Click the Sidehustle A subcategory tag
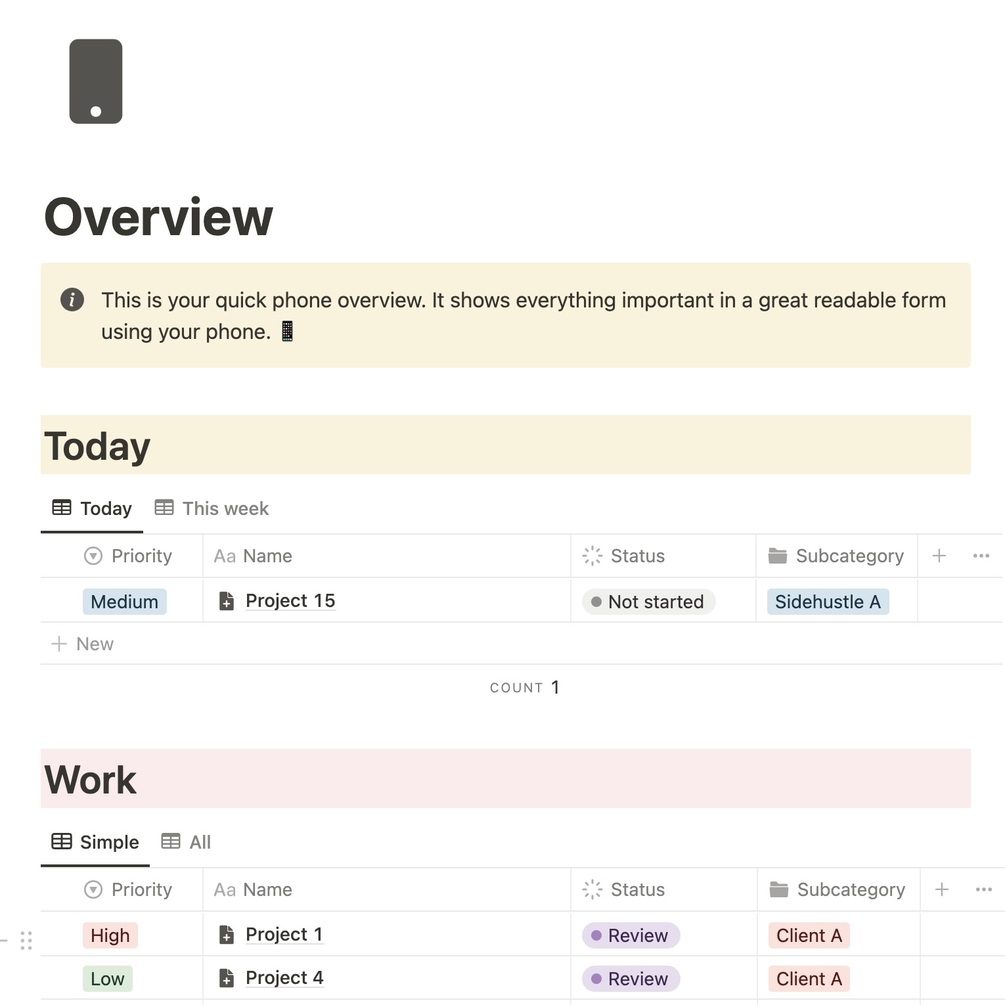The image size is (1005, 1005). 827,602
